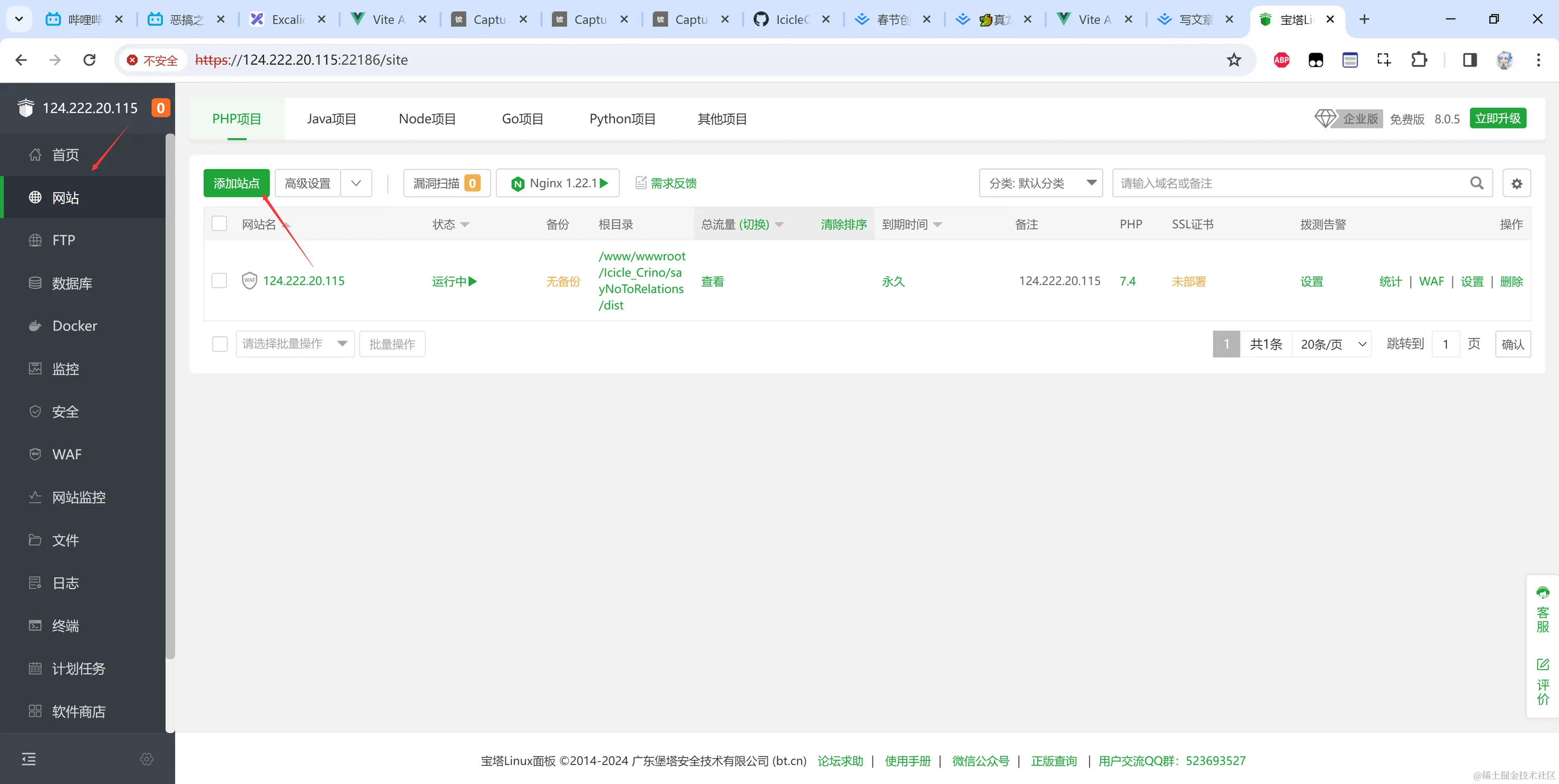Click the table column settings gear icon
Viewport: 1559px width, 784px height.
pos(1517,184)
